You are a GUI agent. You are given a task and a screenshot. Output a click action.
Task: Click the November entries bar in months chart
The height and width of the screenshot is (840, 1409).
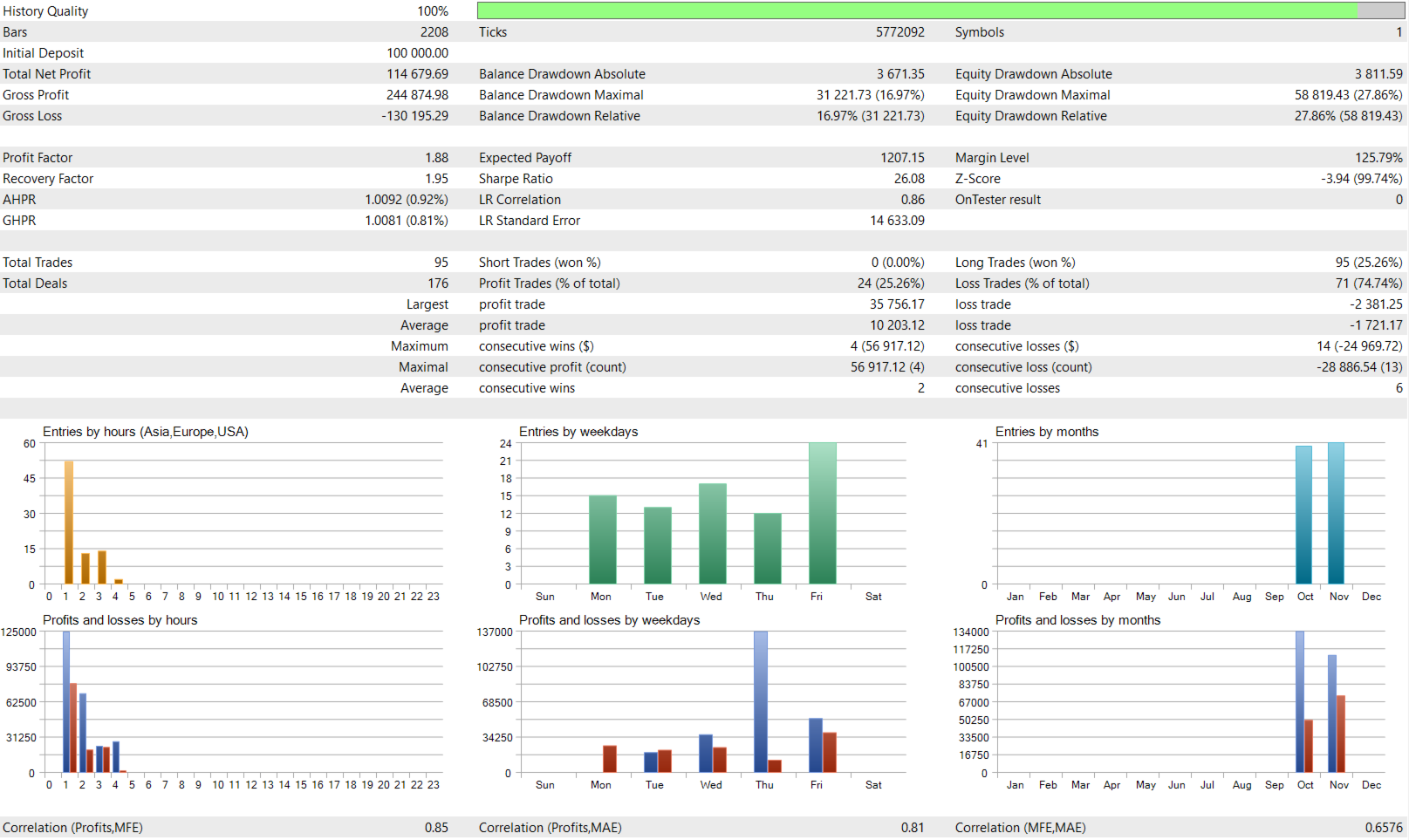(x=1336, y=514)
